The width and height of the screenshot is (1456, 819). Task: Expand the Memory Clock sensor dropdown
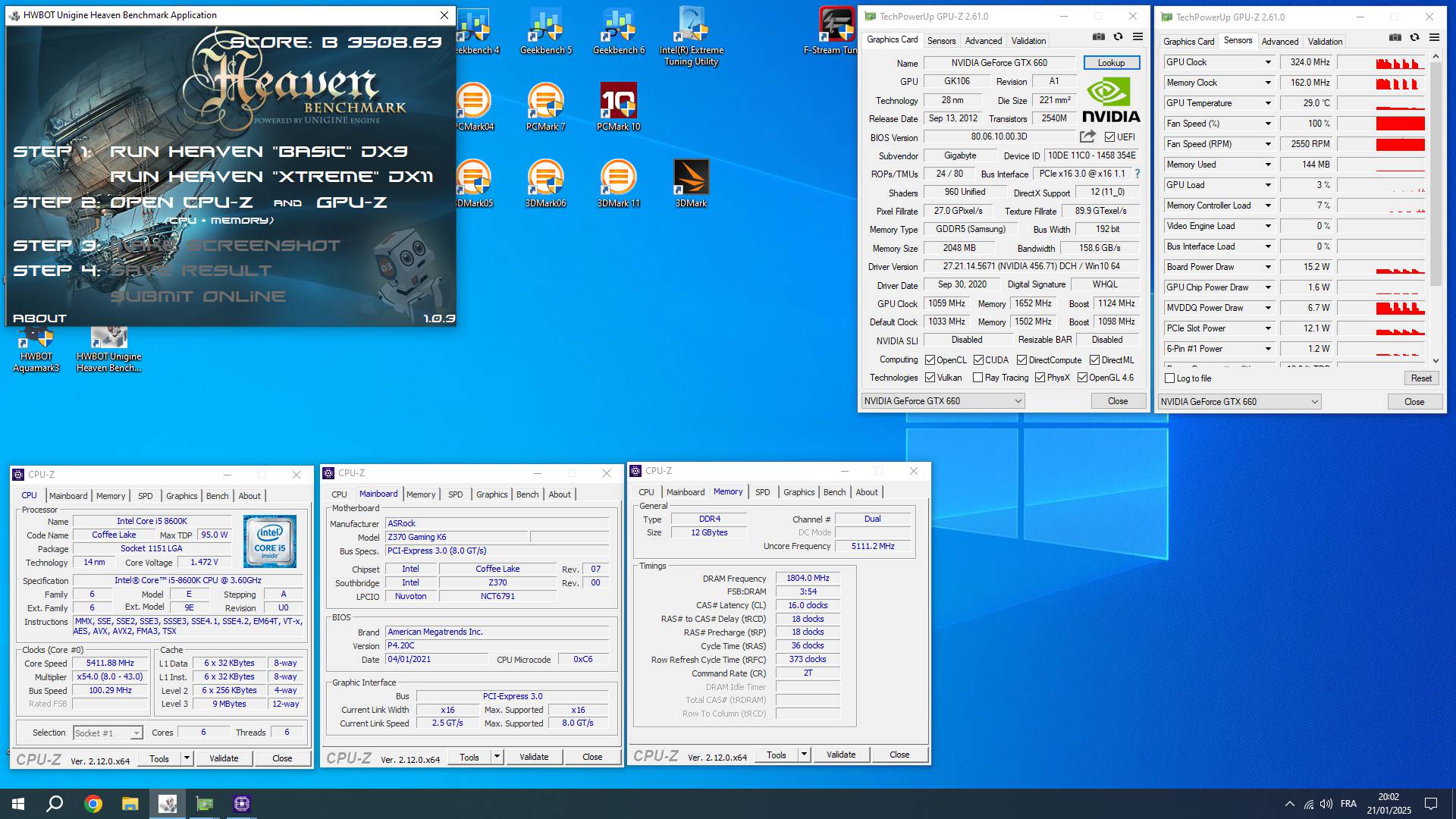click(1267, 83)
